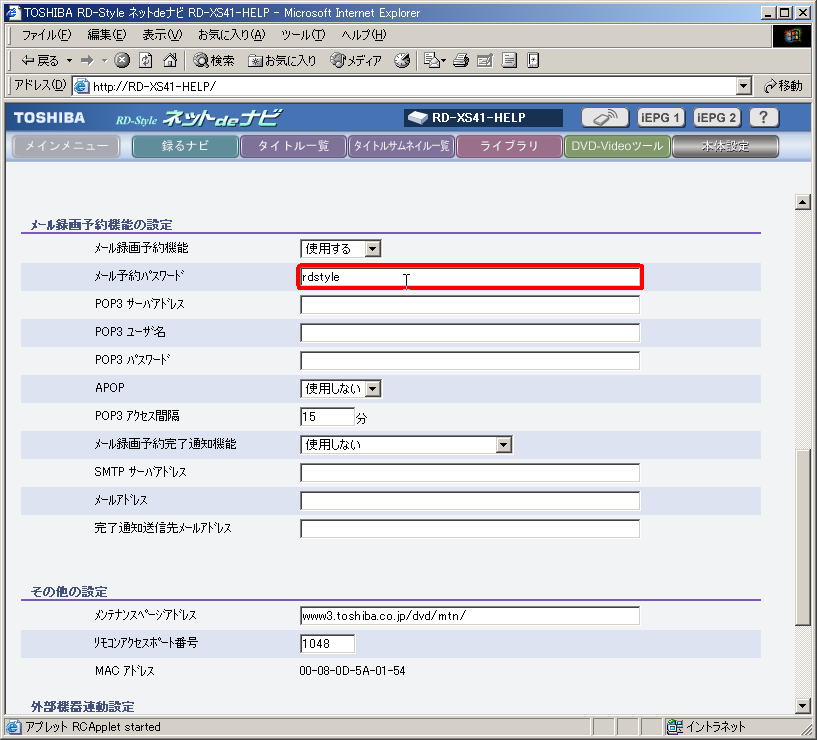Expand the address bar dropdown

coord(744,86)
